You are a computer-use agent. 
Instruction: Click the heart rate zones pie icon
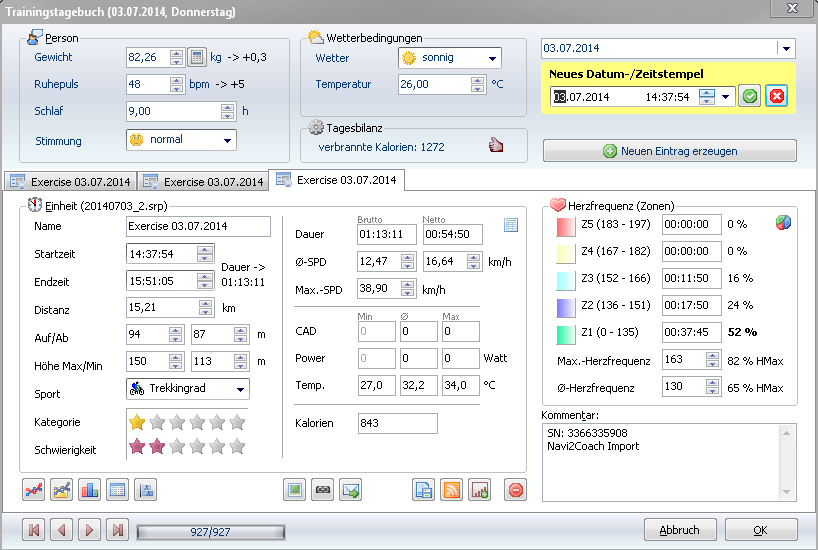tap(783, 223)
